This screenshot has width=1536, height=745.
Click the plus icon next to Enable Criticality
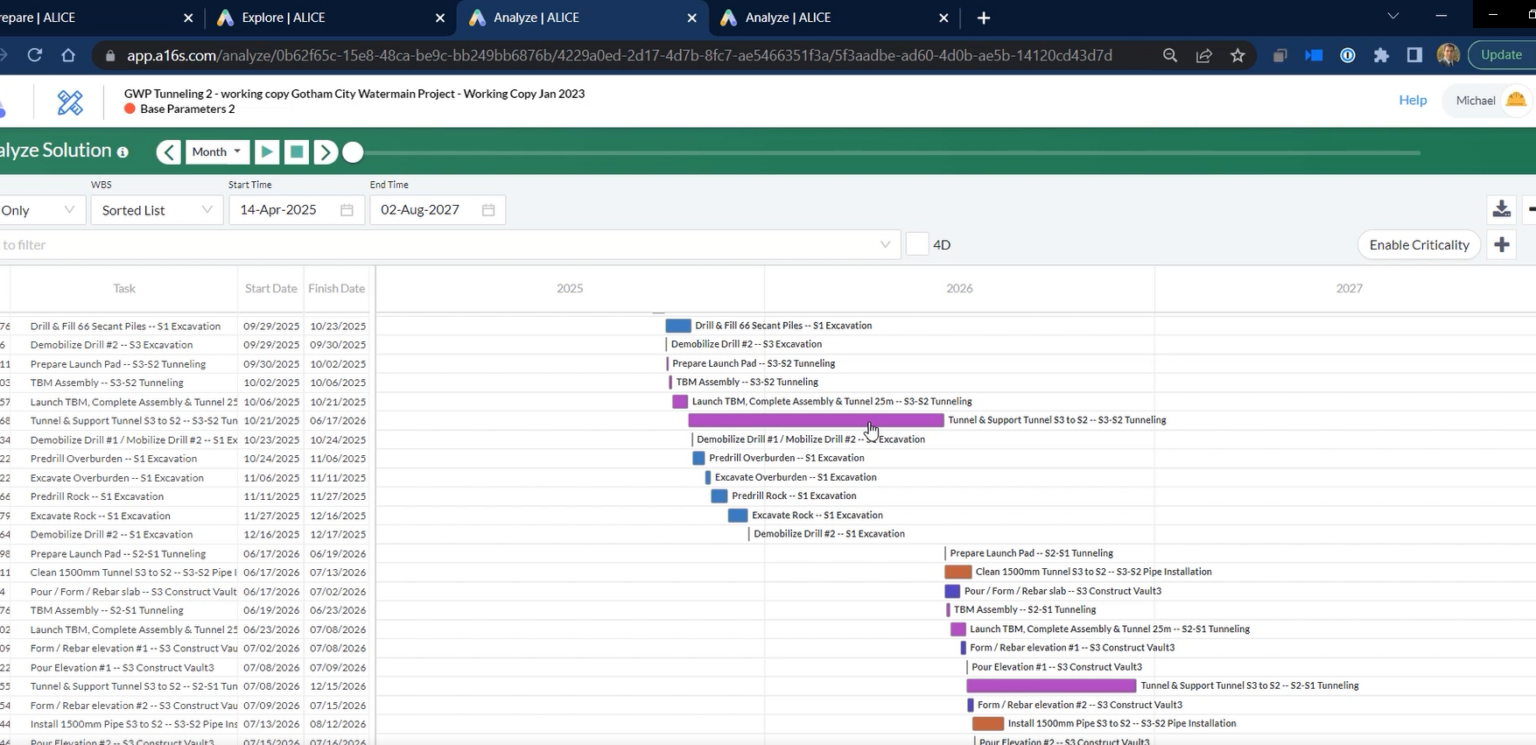(1501, 244)
